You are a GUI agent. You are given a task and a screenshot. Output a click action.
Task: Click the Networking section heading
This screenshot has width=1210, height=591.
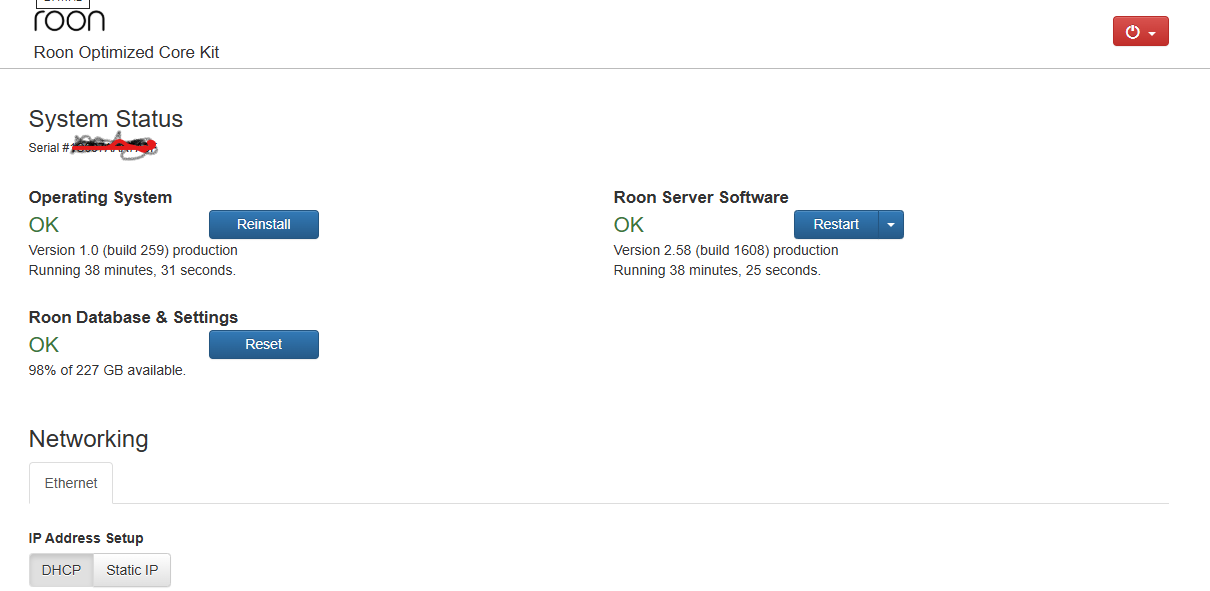88,439
